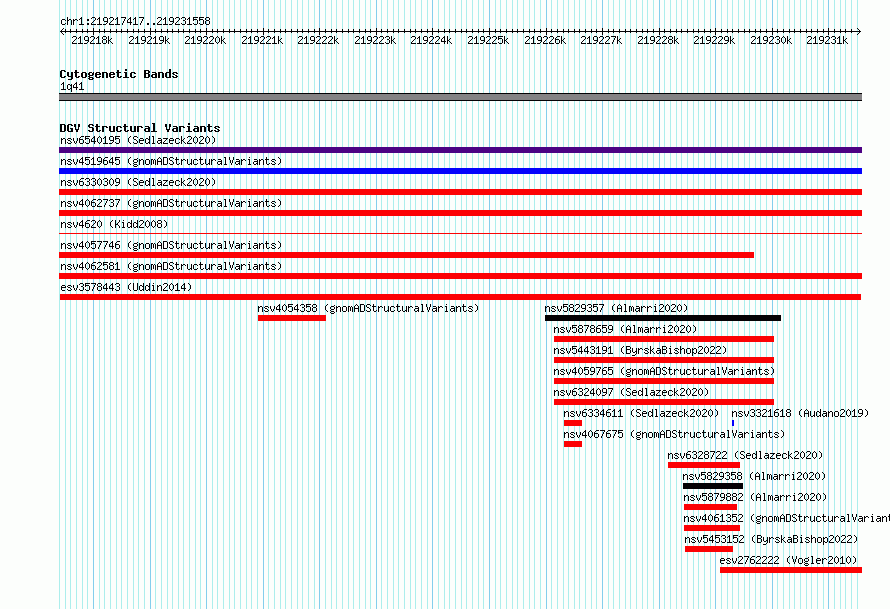Click the 219226k ruler position
The height and width of the screenshot is (609, 890).
click(x=545, y=40)
